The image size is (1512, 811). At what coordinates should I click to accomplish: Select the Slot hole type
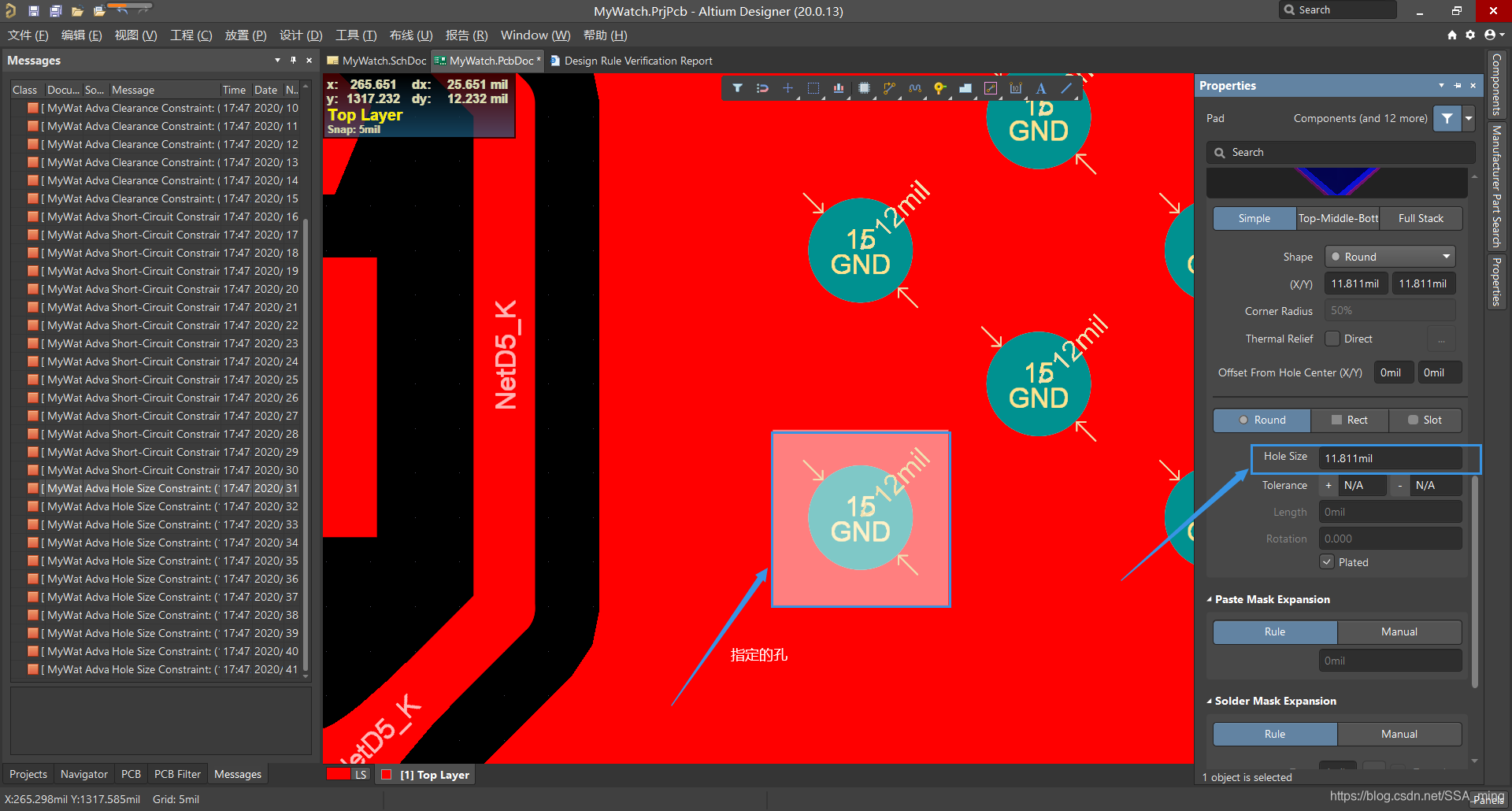[x=1425, y=420]
